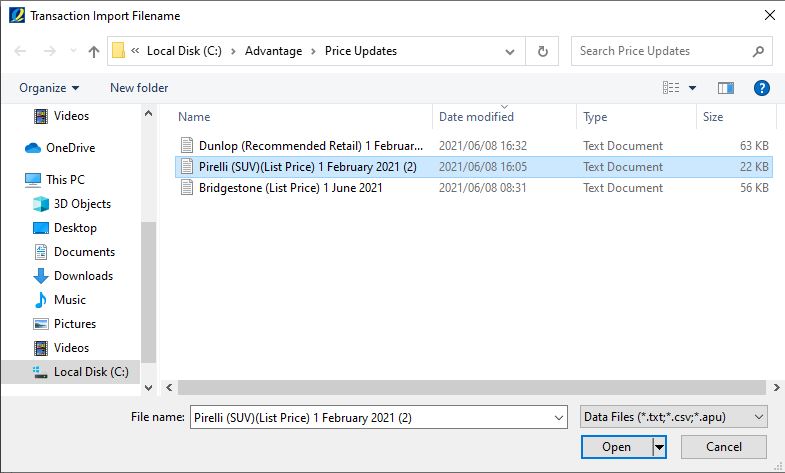Open the Data Files type filter dropdown
This screenshot has height=473, width=785.
[673, 417]
